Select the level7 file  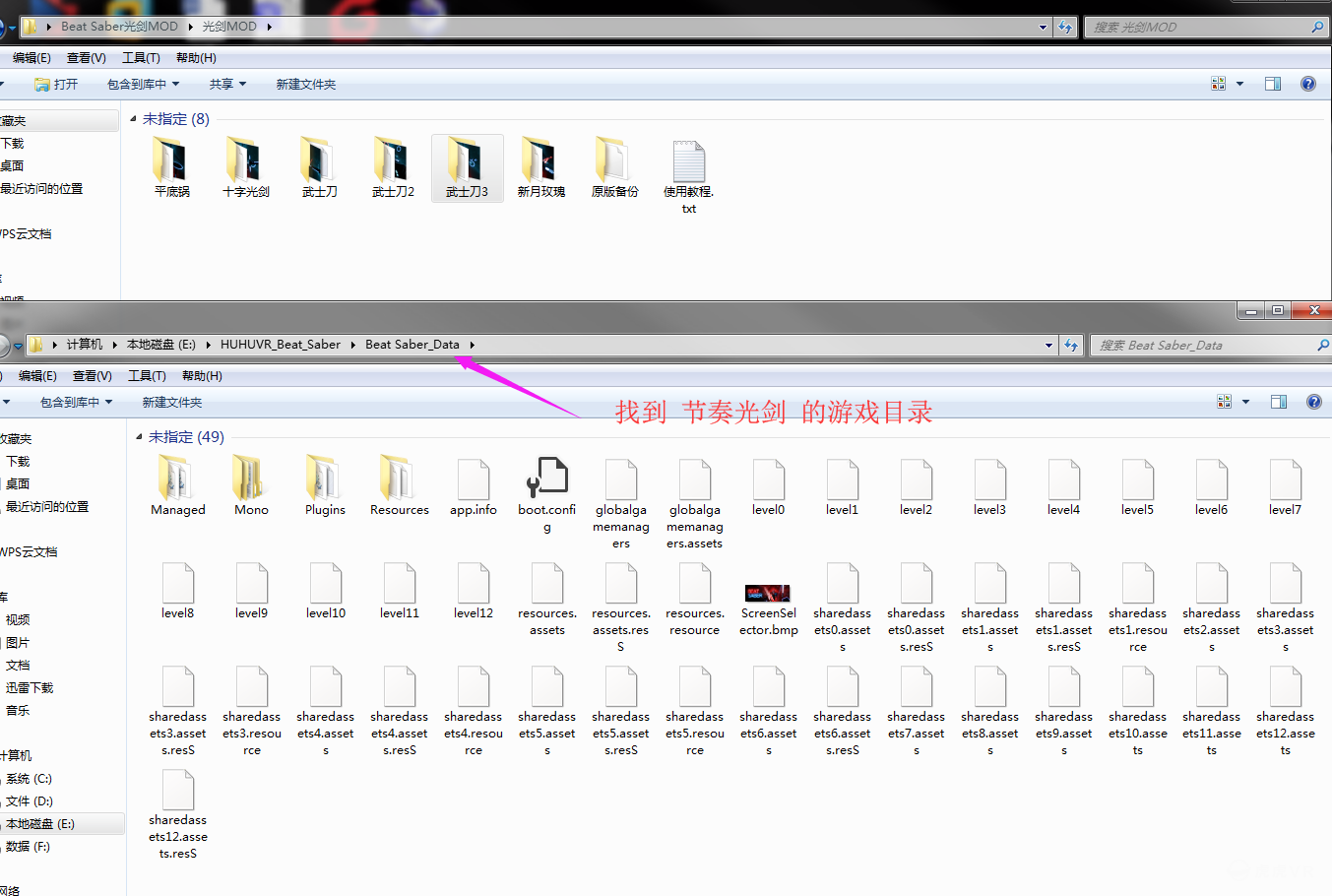[1285, 486]
